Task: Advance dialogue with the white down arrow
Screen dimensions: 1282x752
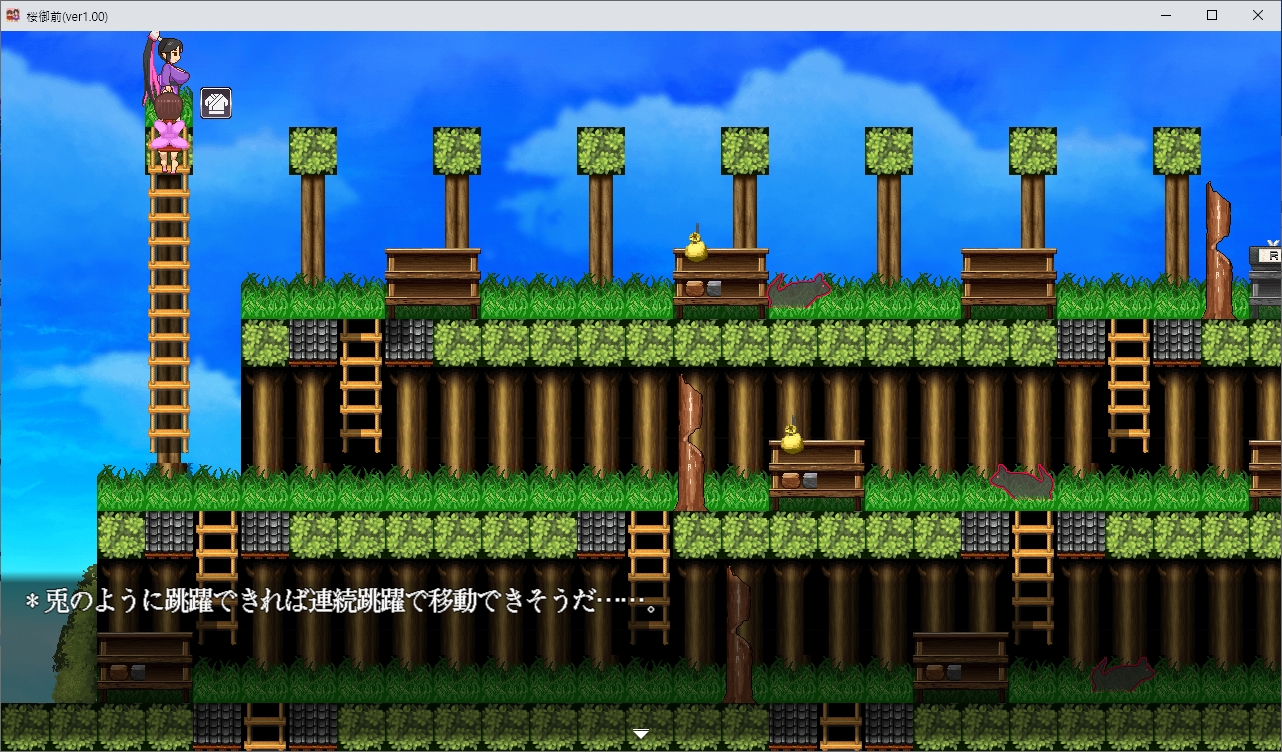Action: pos(641,734)
